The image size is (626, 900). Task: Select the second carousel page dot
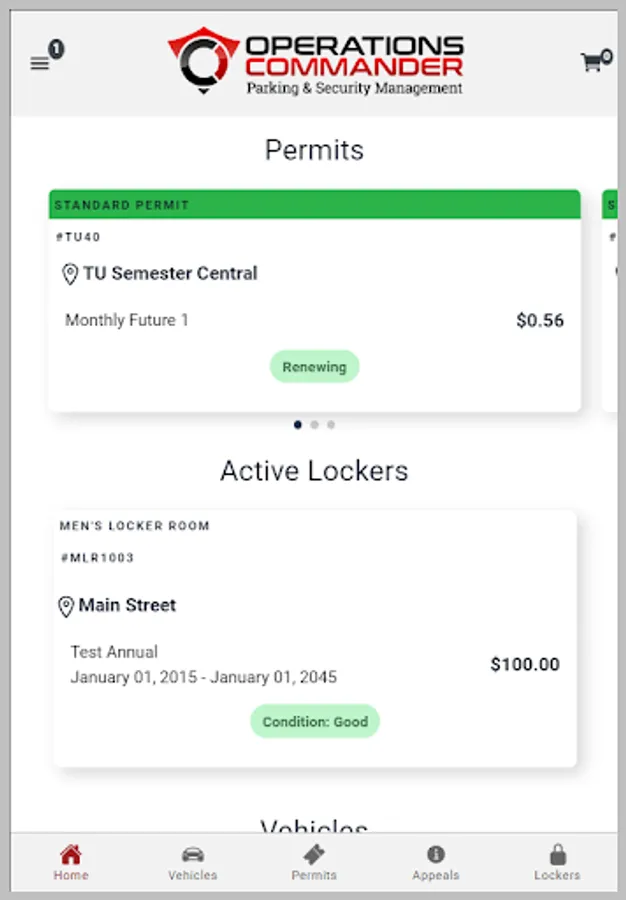(314, 425)
